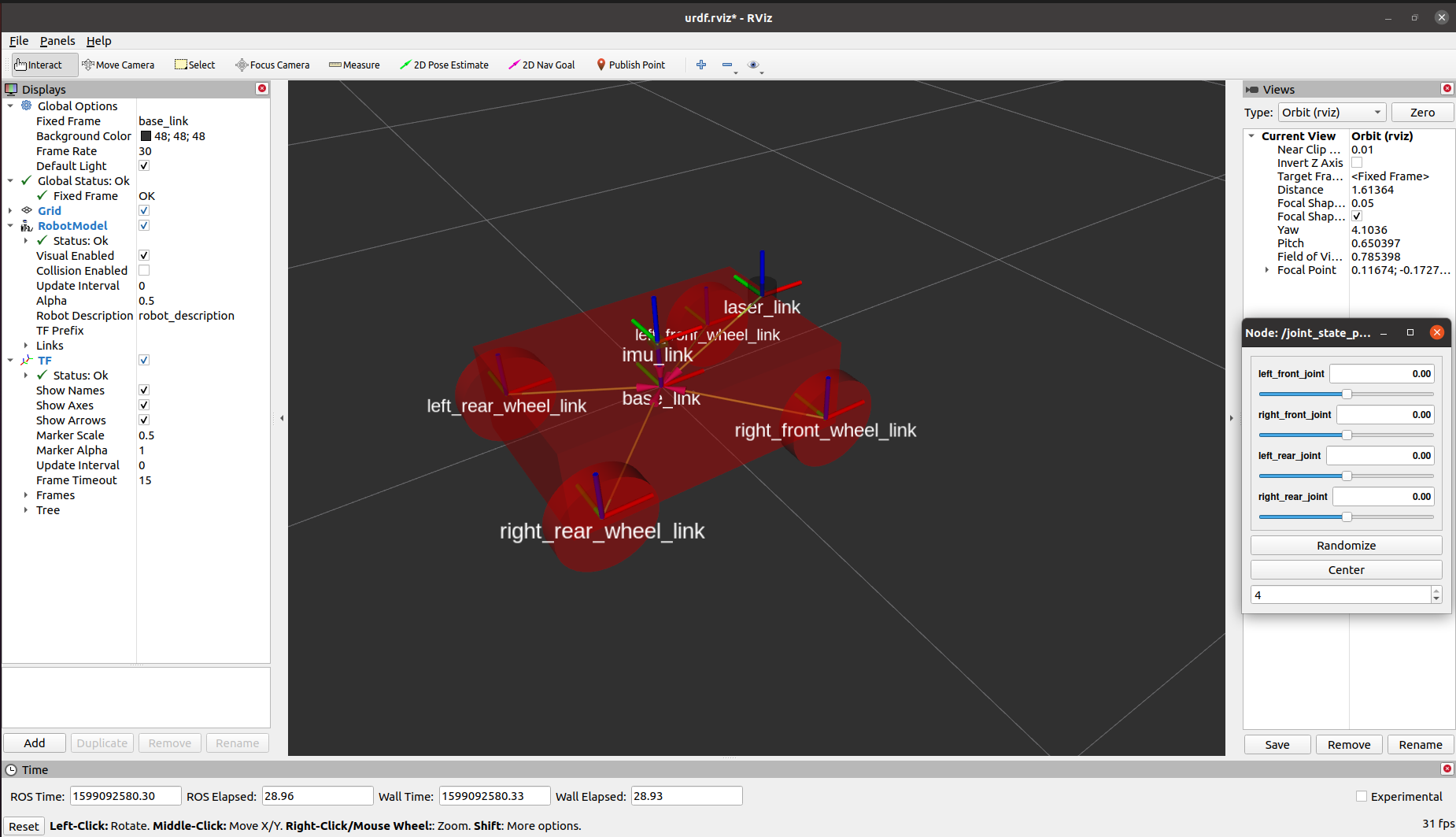Screen dimensions: 1456x837
Task: Disable the Show Names checkbox under TF
Action: point(144,390)
